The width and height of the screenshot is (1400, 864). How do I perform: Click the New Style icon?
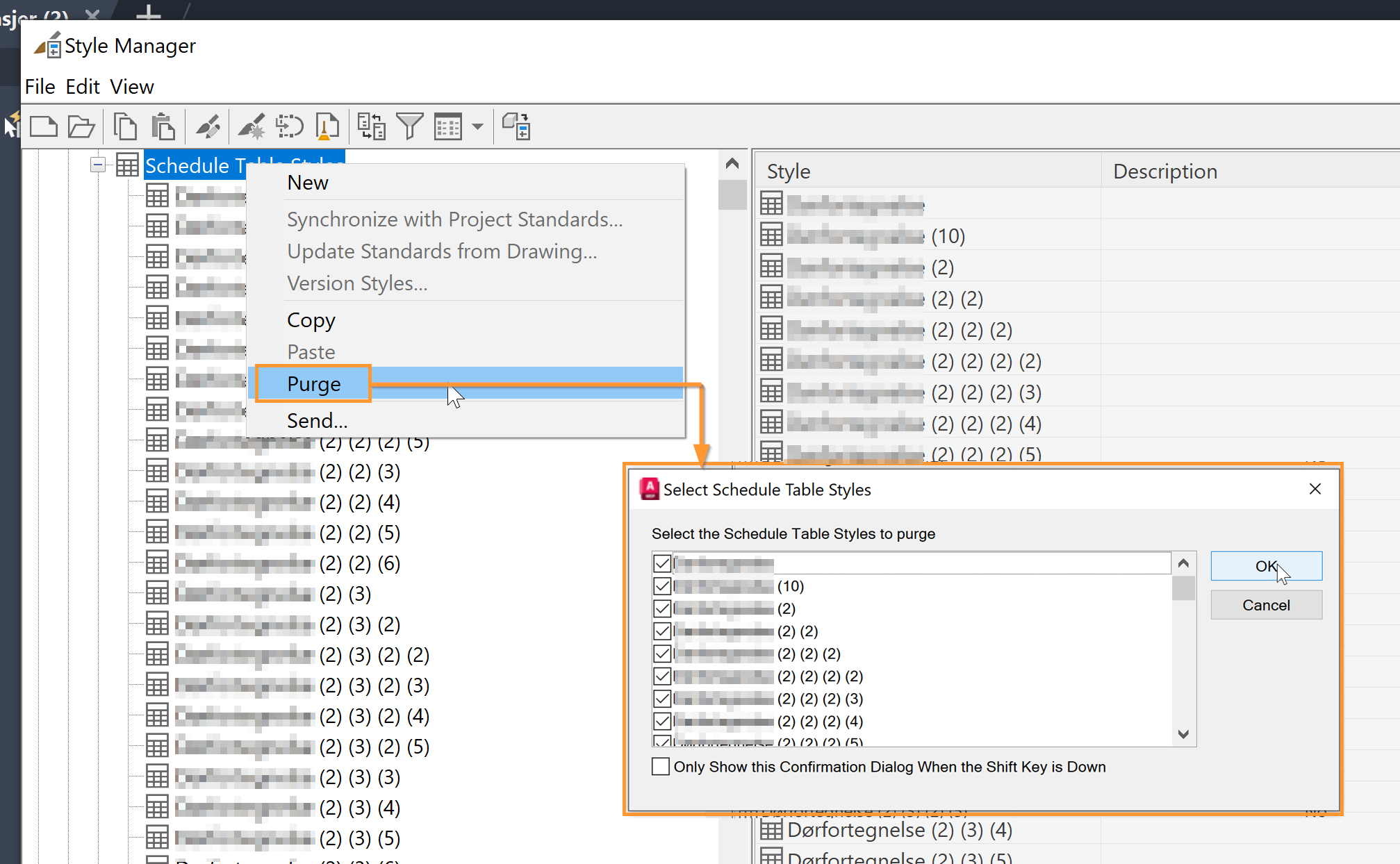[x=252, y=126]
